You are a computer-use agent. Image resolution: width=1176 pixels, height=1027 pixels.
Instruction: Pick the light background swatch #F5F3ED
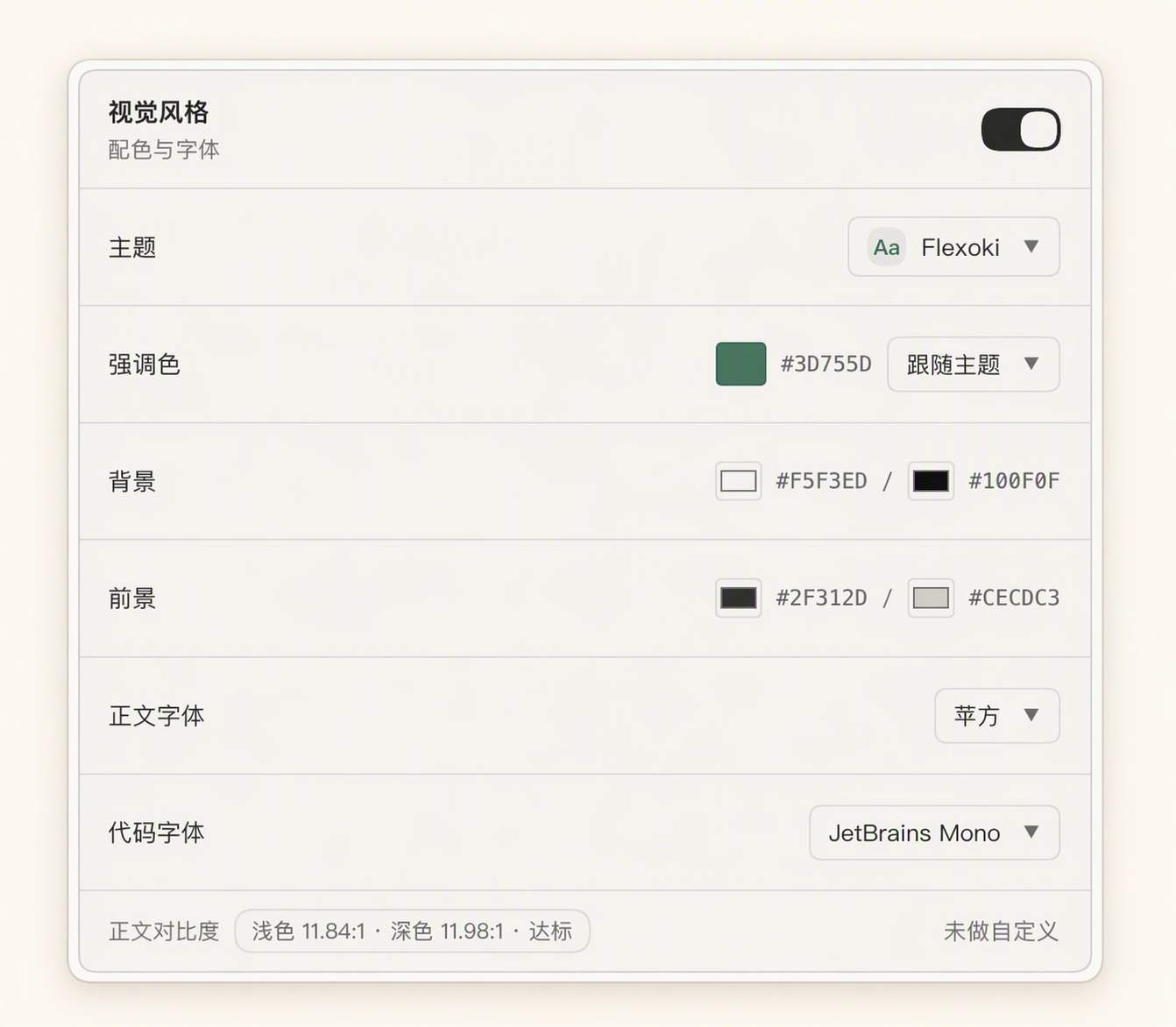pyautogui.click(x=738, y=481)
